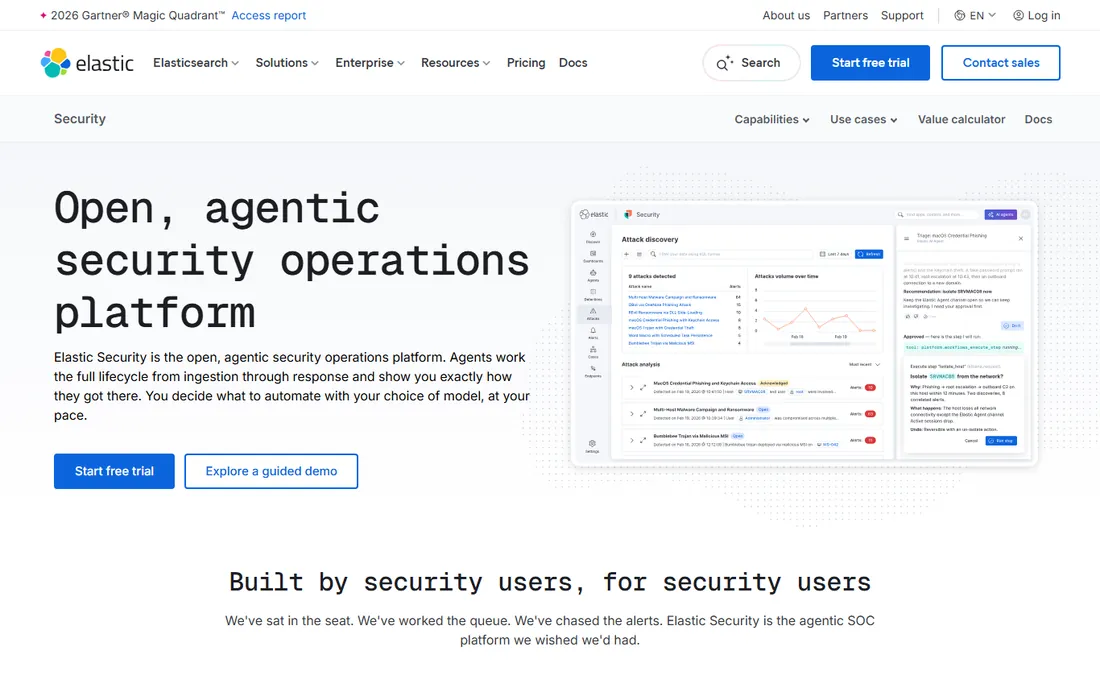Click the heading "Open, agentic security operations platform"
The height and width of the screenshot is (688, 1100).
point(292,260)
